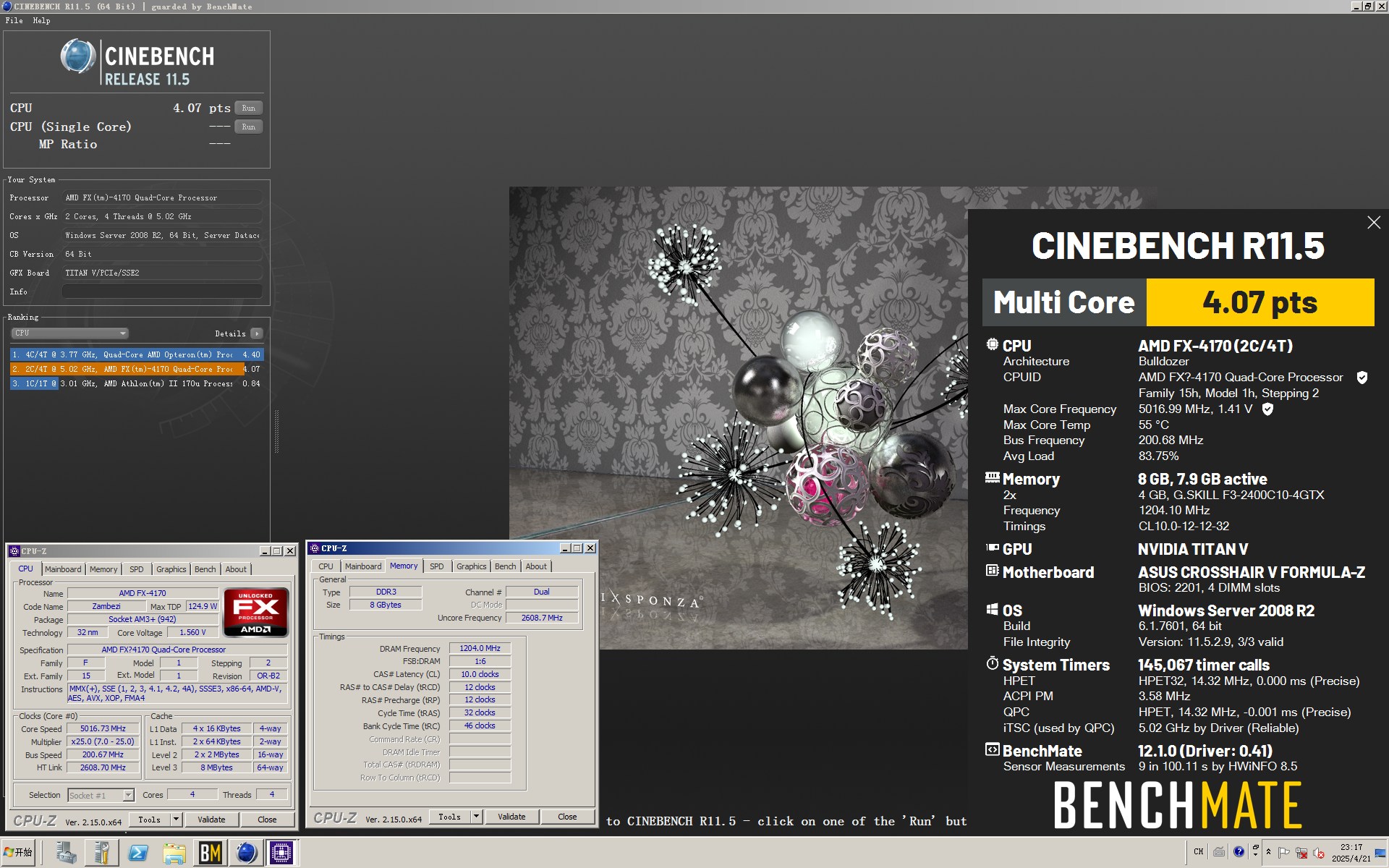Click the disconnected network tray icon
The image size is (1389, 868).
[x=1301, y=852]
